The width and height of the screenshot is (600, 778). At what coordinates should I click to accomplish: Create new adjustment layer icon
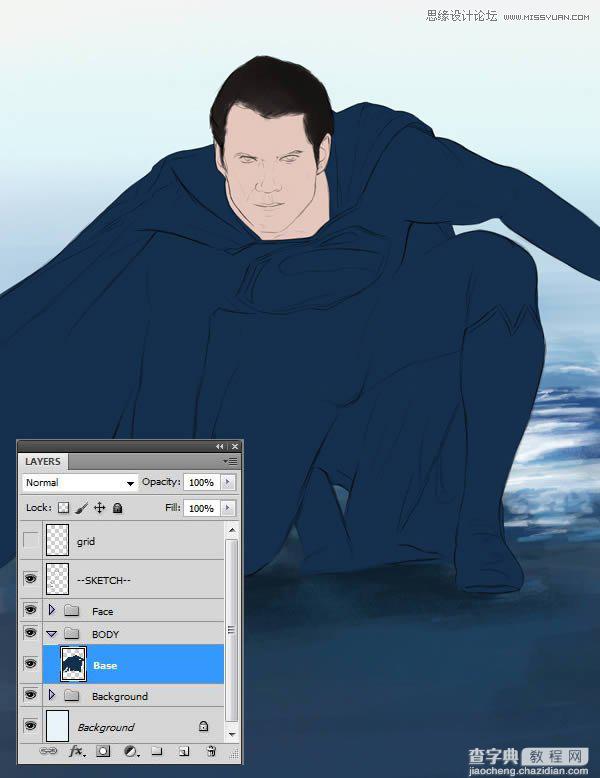131,751
